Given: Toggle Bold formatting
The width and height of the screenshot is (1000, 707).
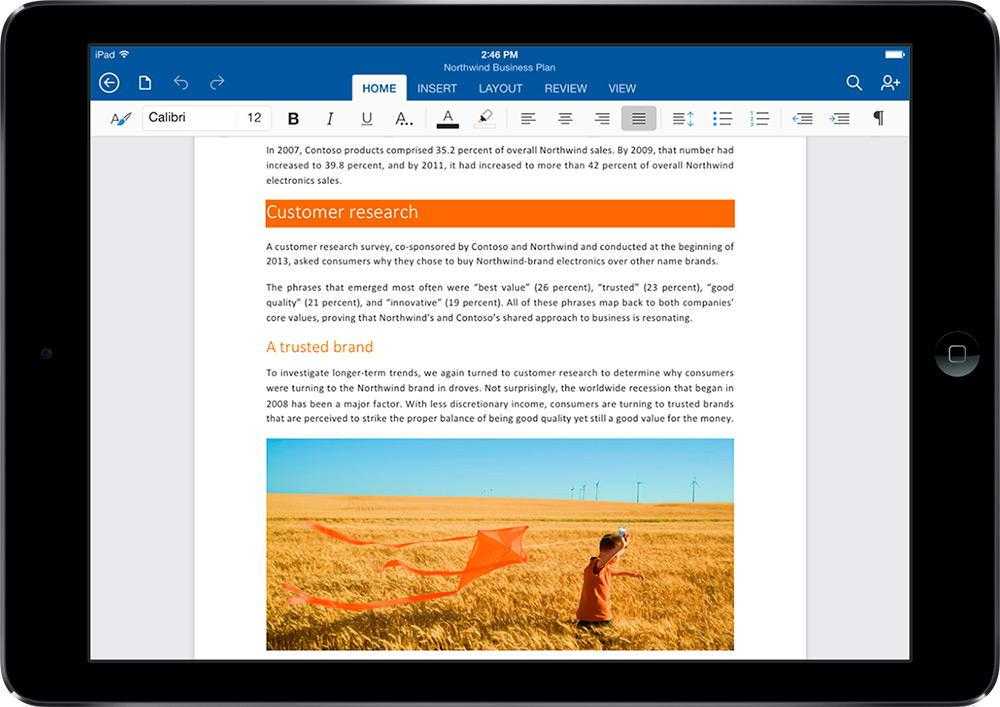Looking at the screenshot, I should [293, 119].
